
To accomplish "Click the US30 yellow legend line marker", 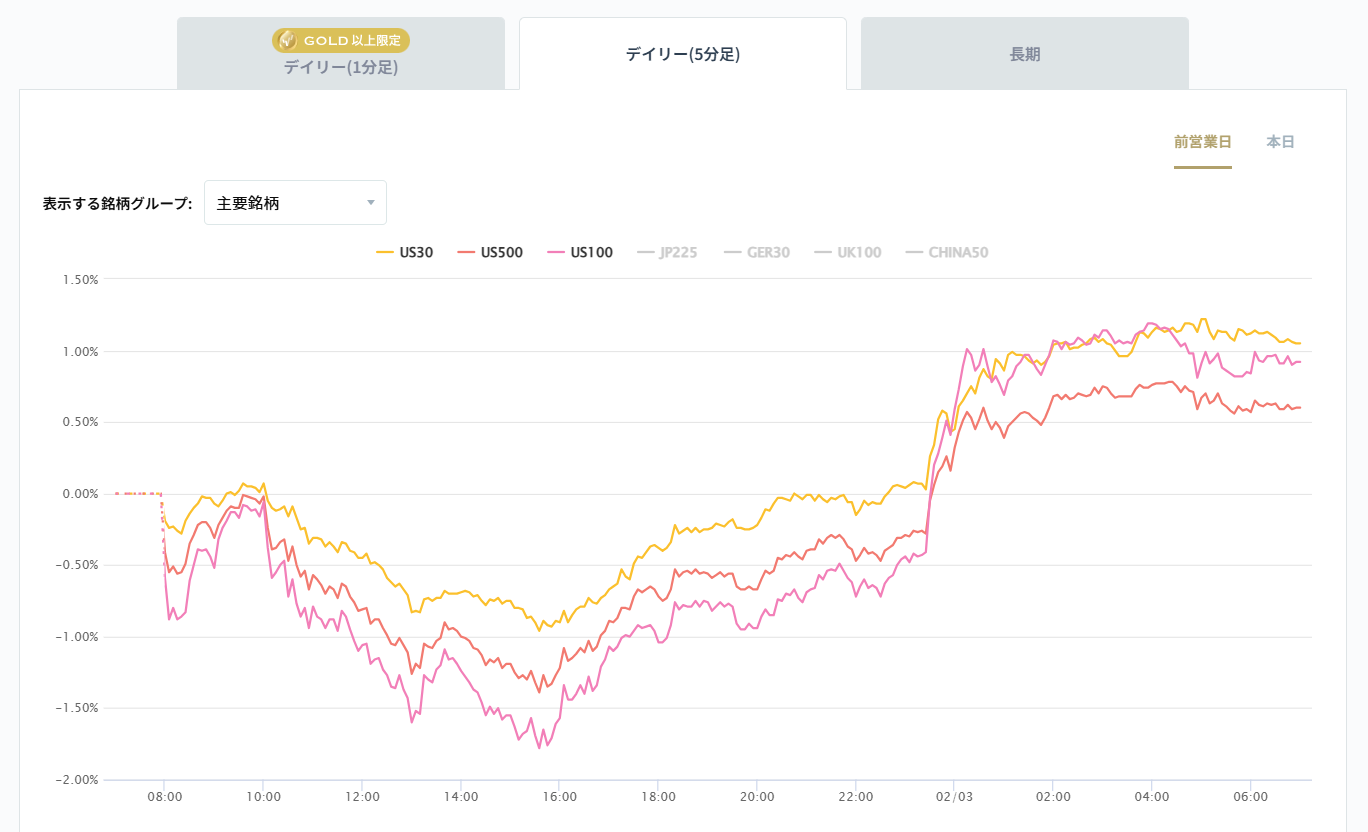I will pos(385,253).
